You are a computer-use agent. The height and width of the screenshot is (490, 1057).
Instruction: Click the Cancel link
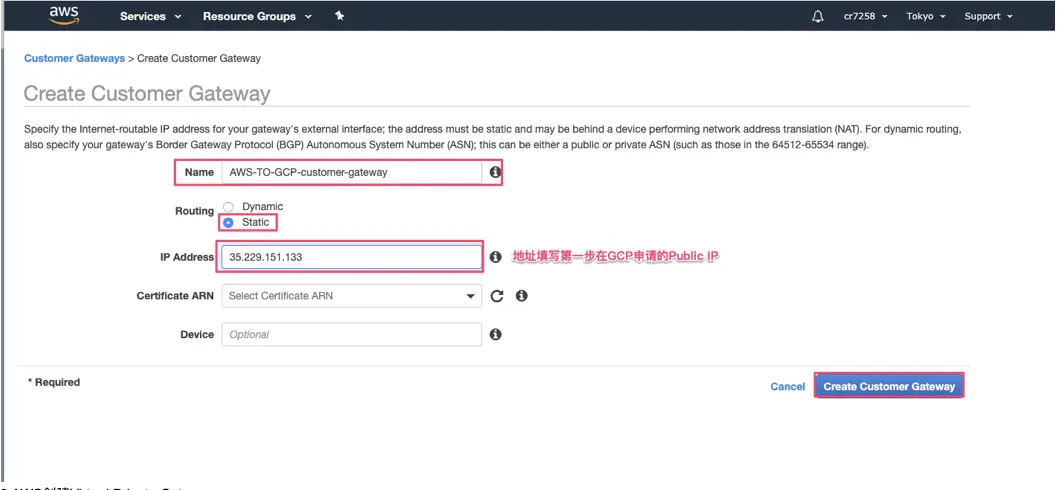787,386
